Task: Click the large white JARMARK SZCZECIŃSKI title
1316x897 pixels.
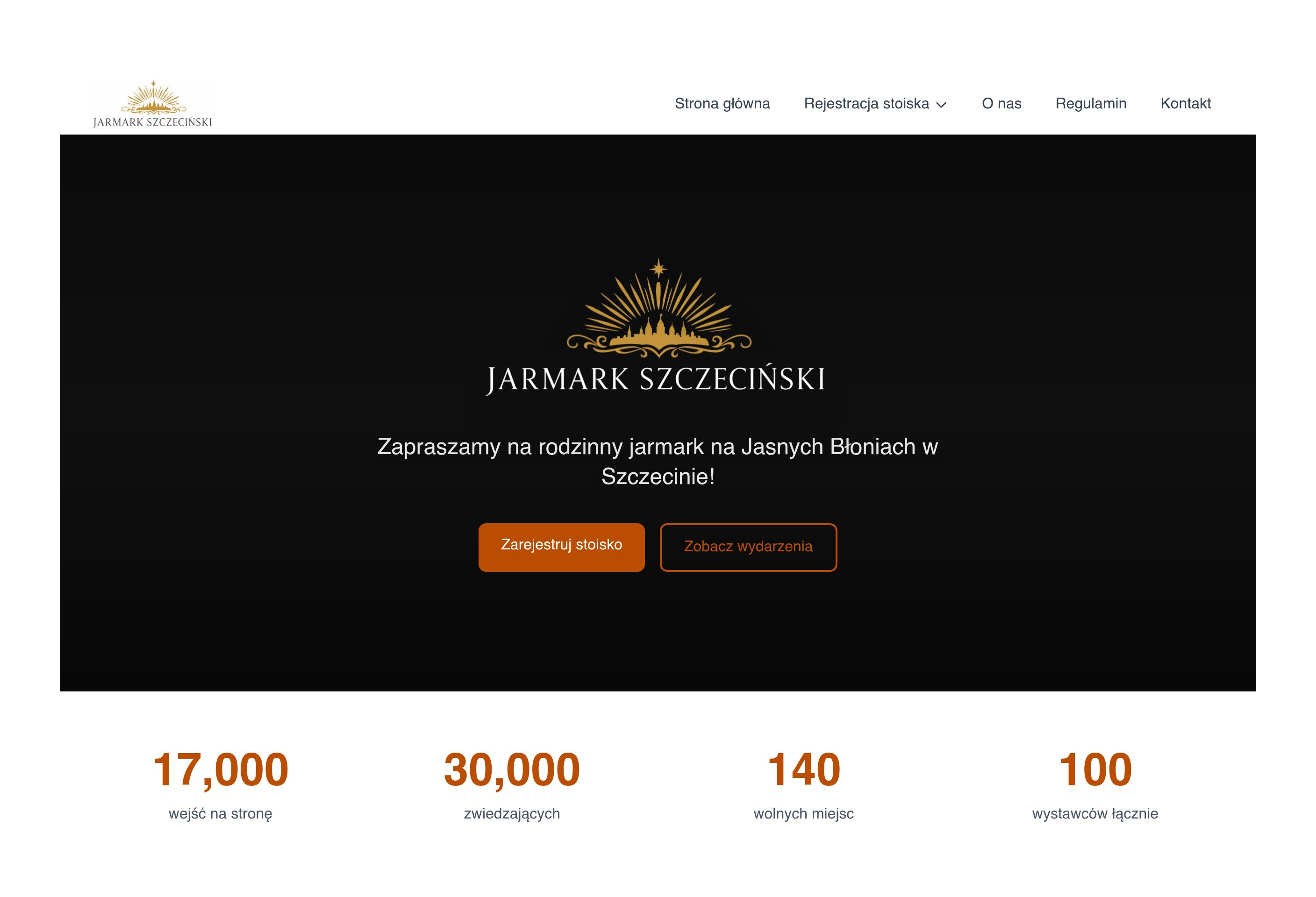Action: 656,380
